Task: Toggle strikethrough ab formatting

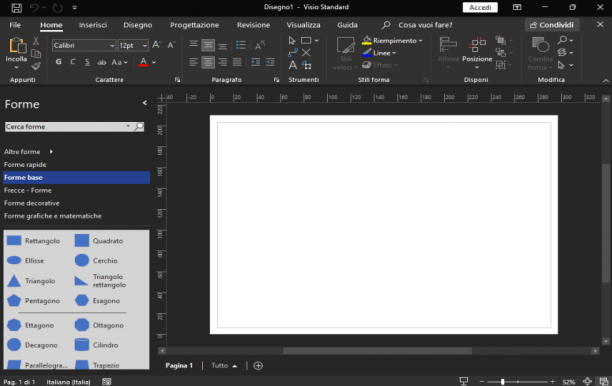Action: [x=101, y=62]
